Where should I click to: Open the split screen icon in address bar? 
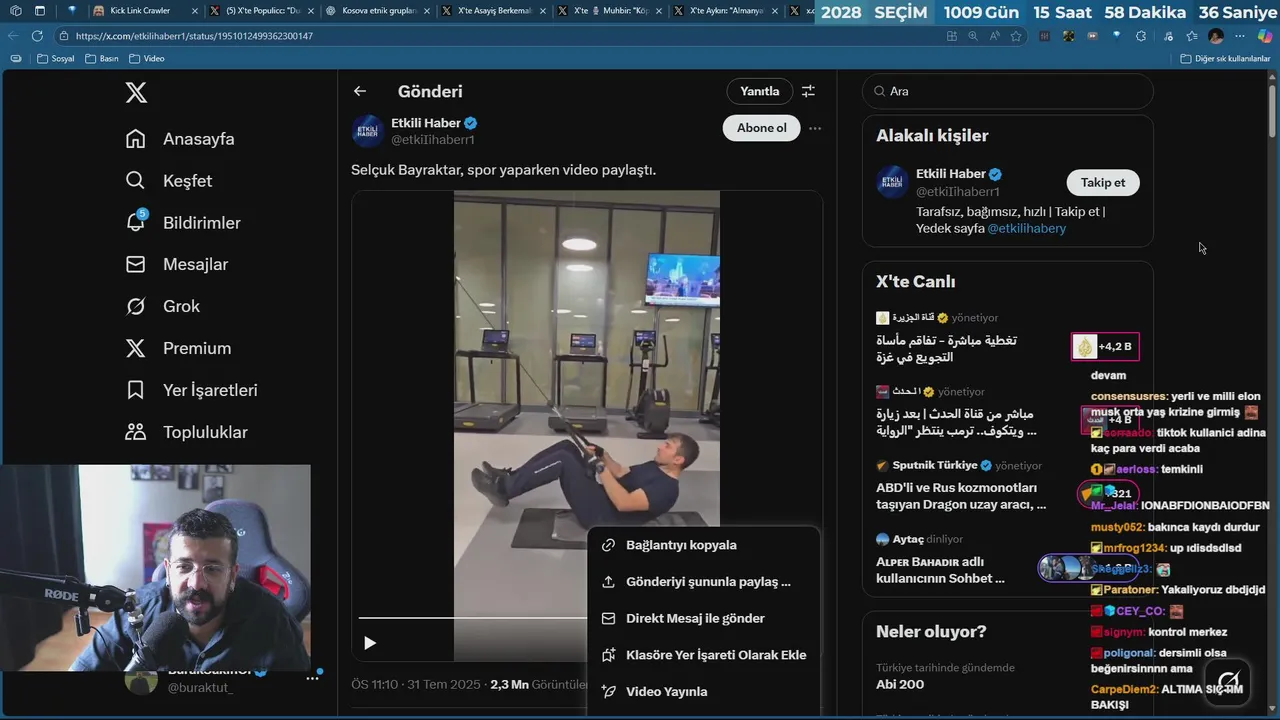point(952,36)
